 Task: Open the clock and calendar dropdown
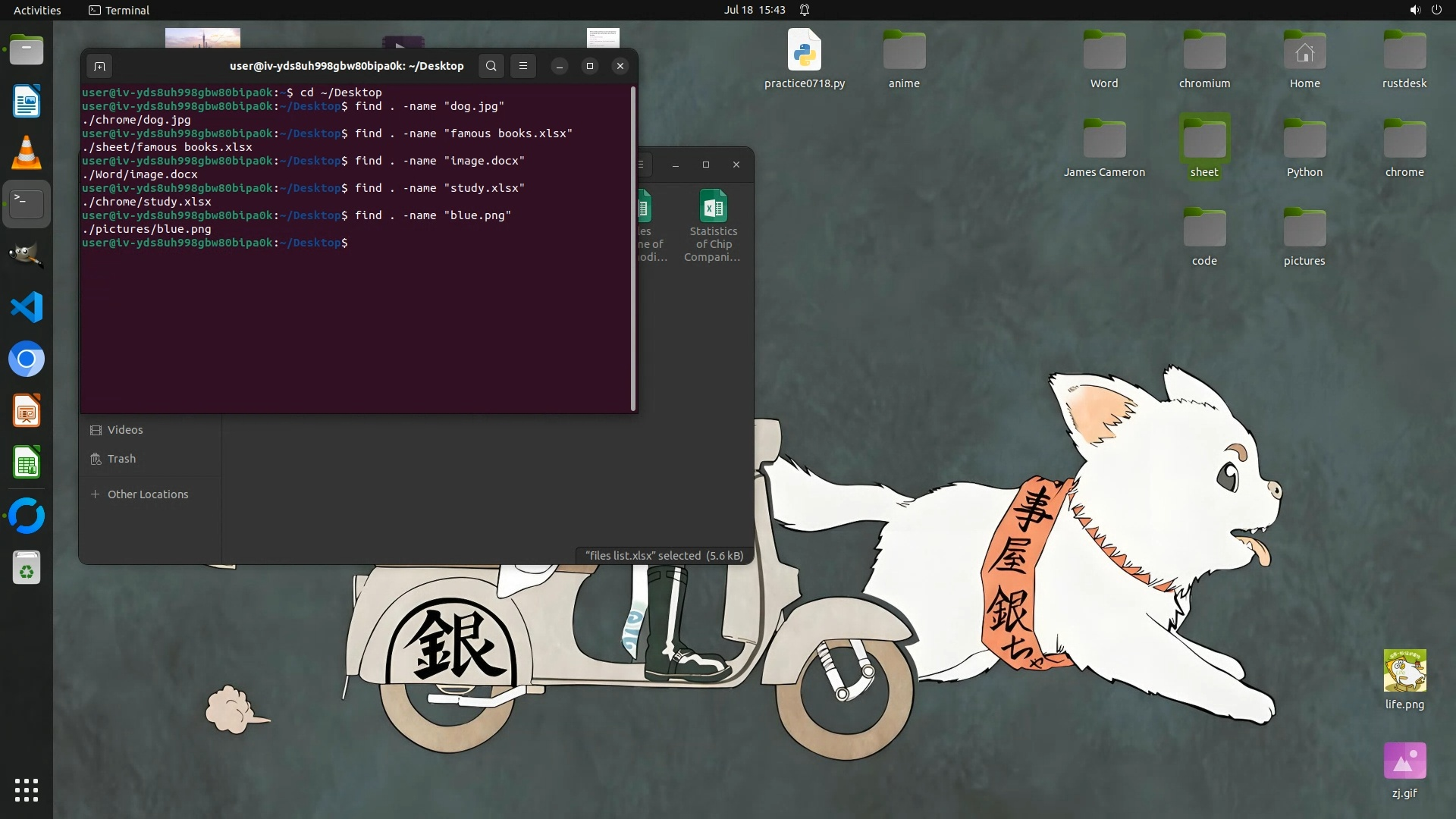[754, 10]
